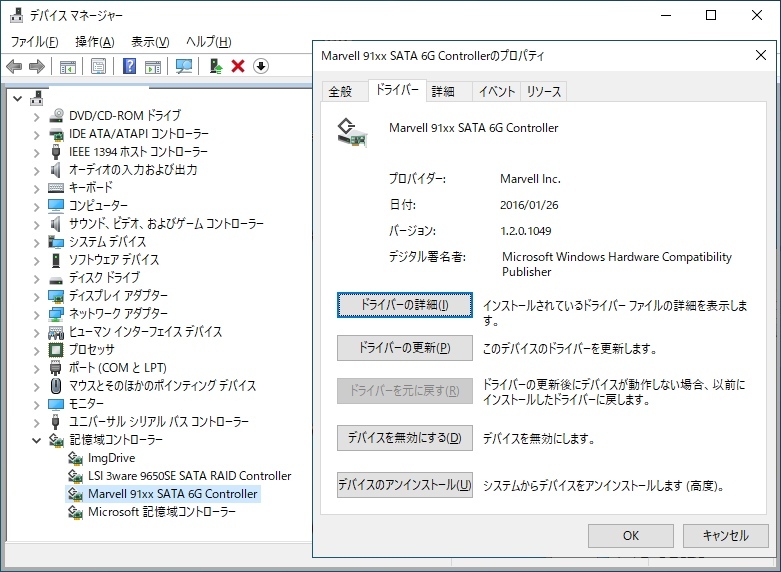Click the speaker icon beside オーディオの入力および出力
Screen dimensions: 781x572
tap(56, 170)
